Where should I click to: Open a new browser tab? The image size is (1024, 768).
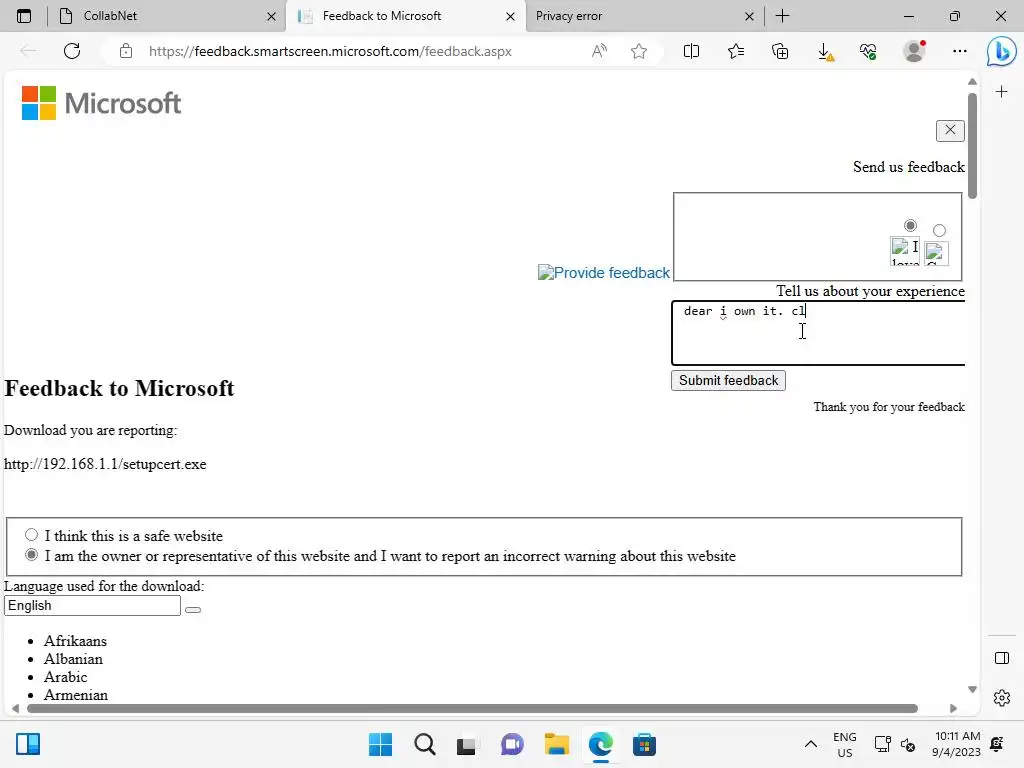782,16
